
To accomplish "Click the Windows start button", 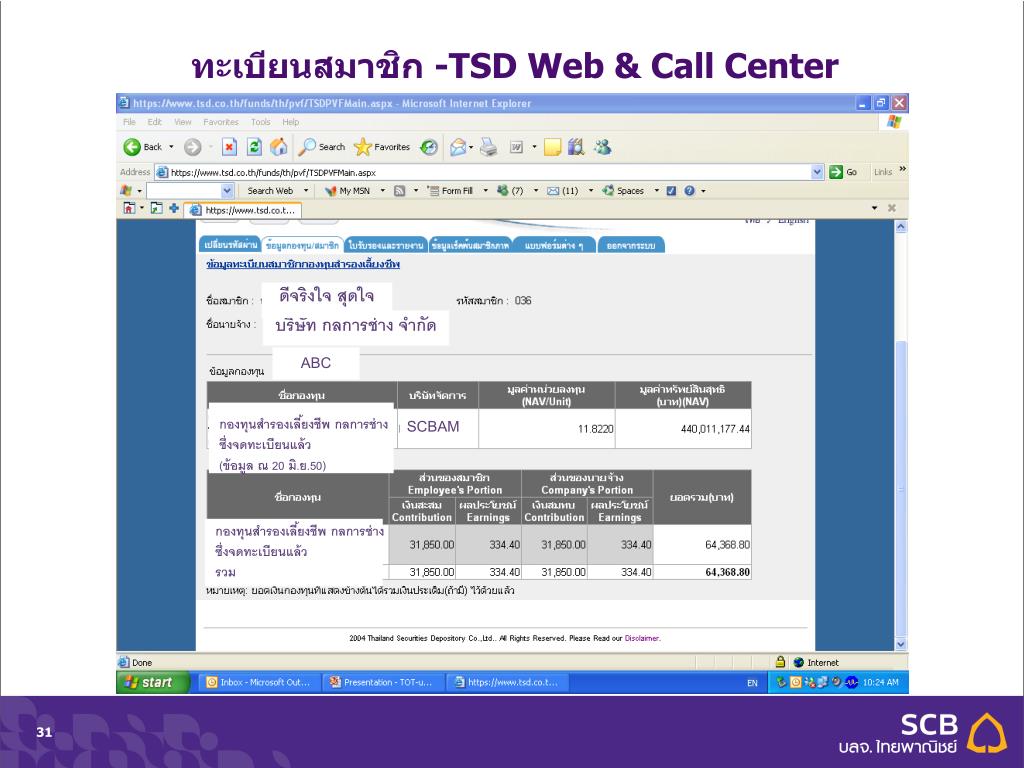I will [153, 682].
